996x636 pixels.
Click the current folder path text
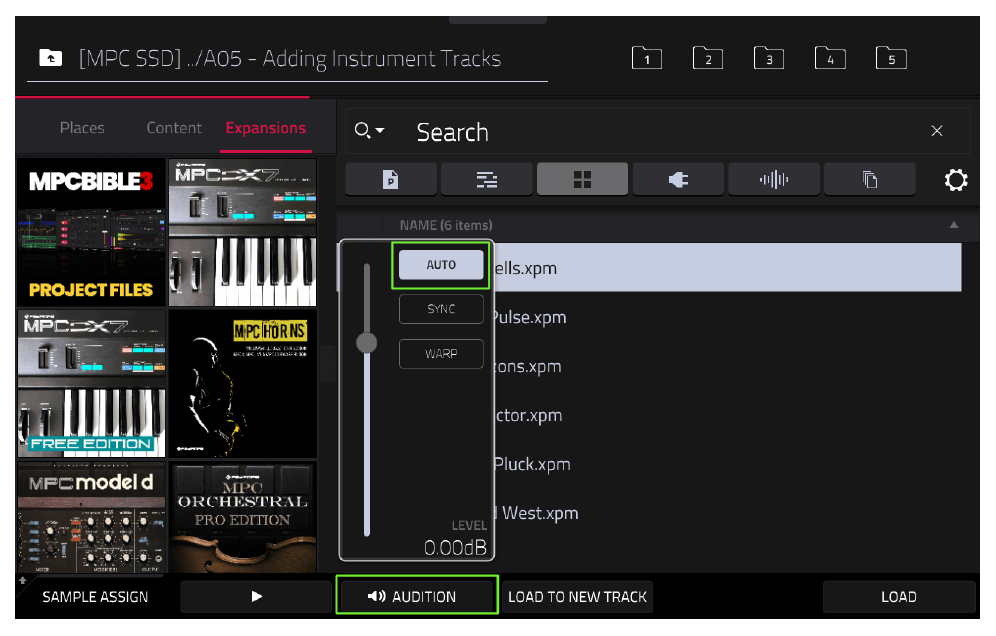tap(290, 58)
